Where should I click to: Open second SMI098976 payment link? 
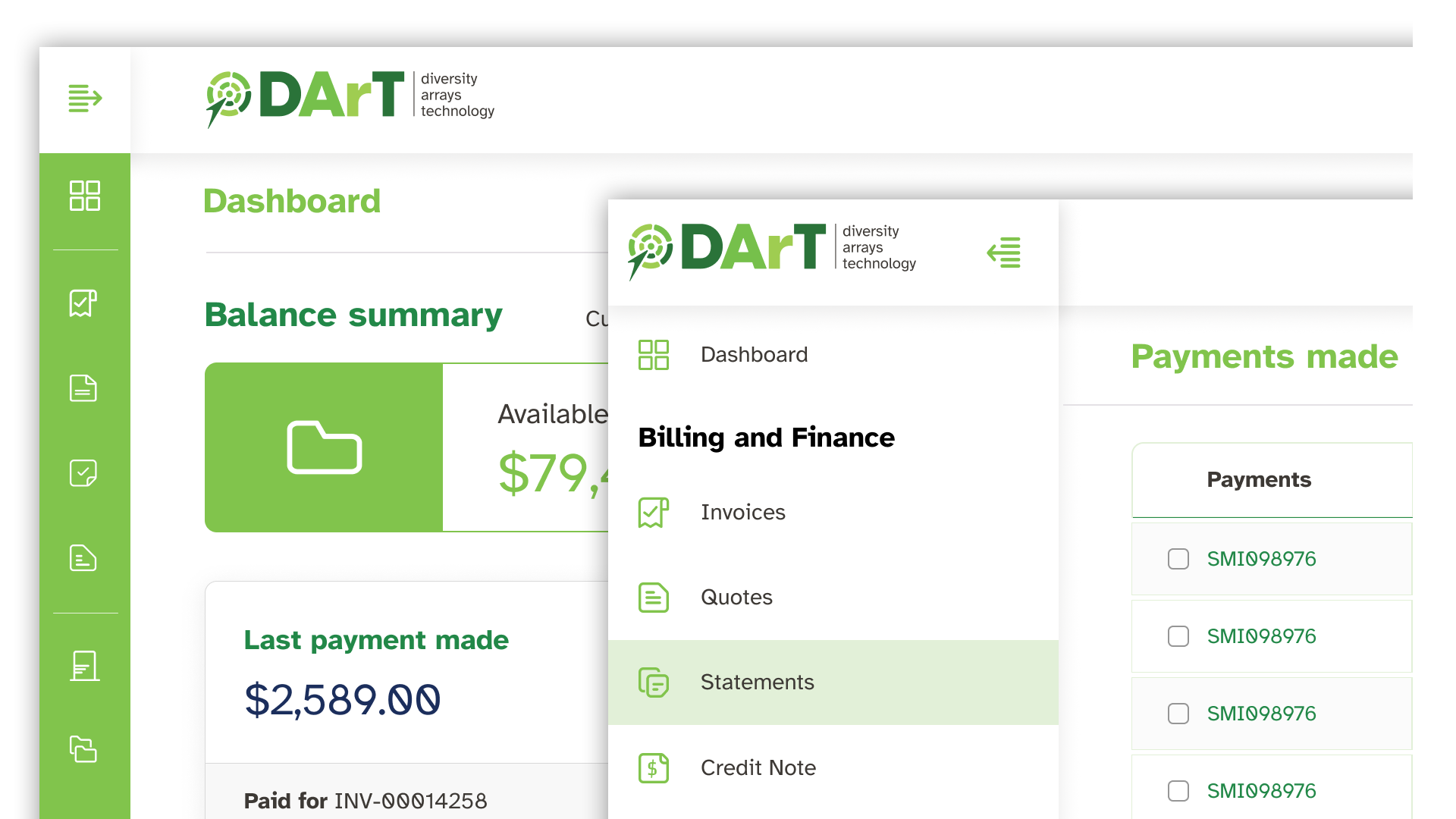[1261, 636]
